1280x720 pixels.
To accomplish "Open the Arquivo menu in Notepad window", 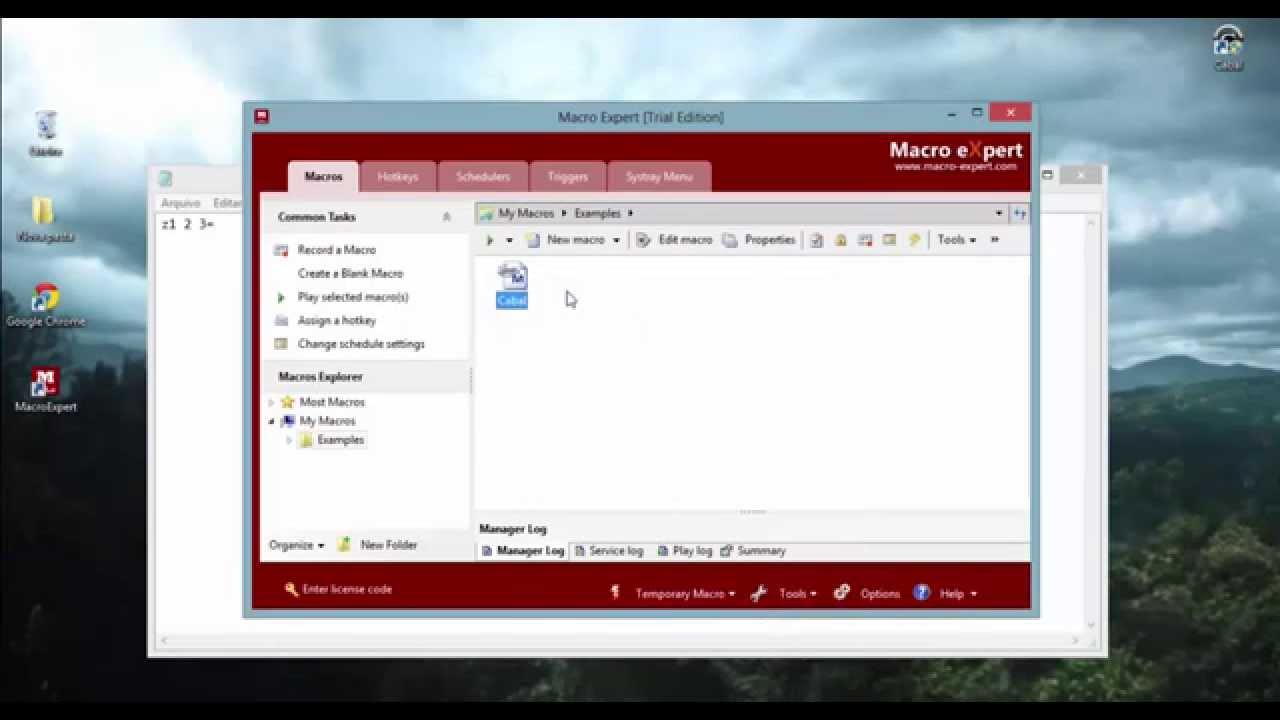I will (x=181, y=203).
